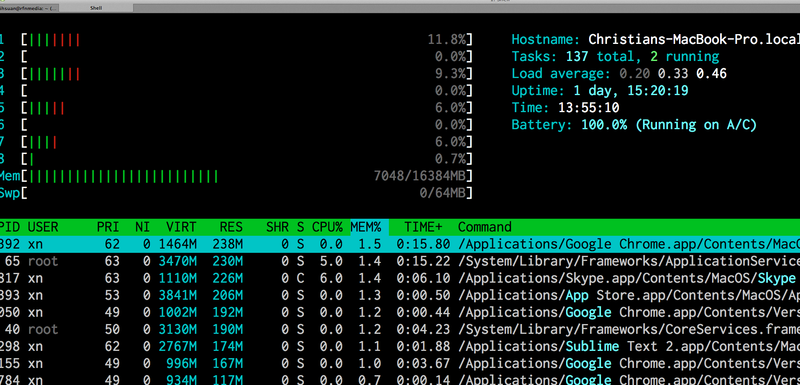Select the CoreServices.framework root process row
Viewport: 800px width, 385px height.
point(400,329)
